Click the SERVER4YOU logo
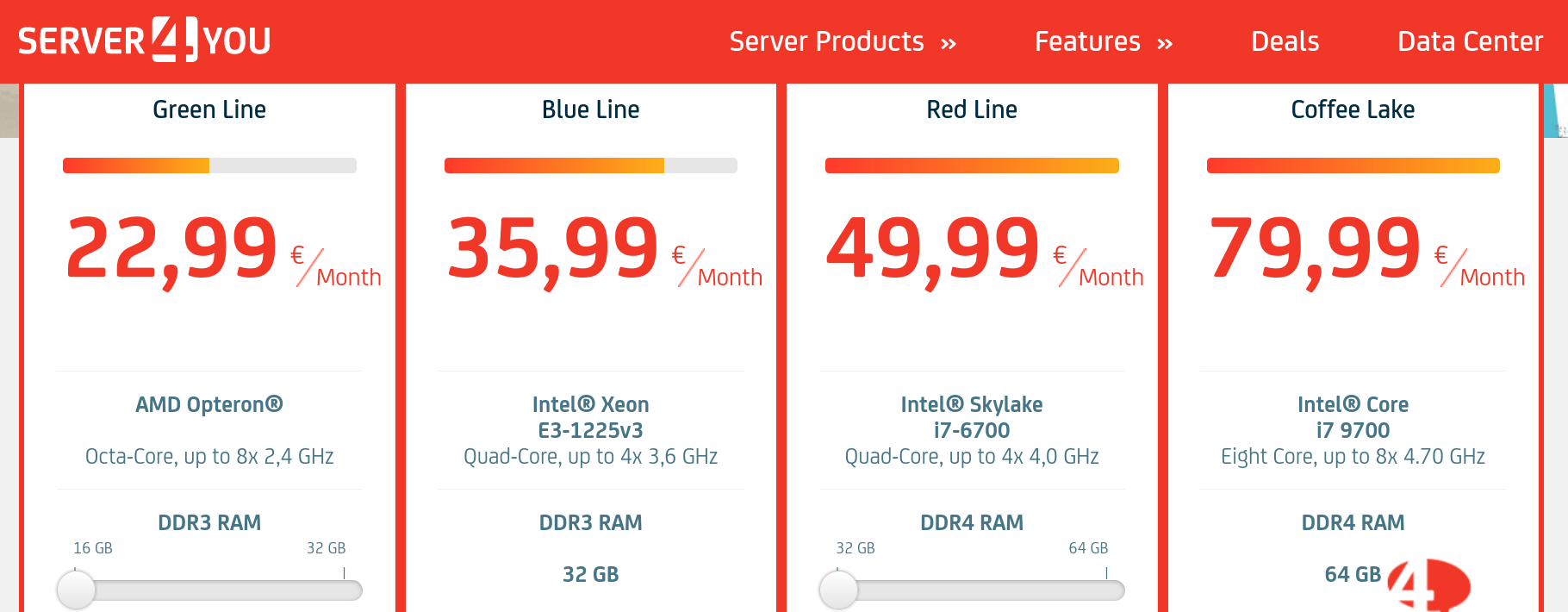This screenshot has width=1568, height=612. [x=144, y=40]
